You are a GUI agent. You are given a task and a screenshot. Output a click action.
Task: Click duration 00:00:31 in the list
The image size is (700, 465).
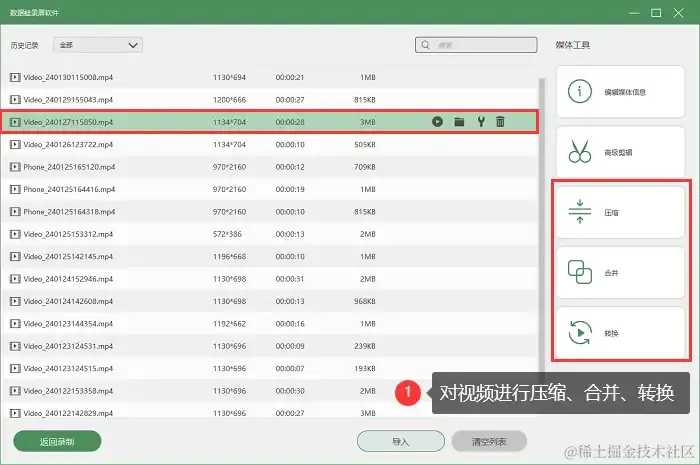290,279
